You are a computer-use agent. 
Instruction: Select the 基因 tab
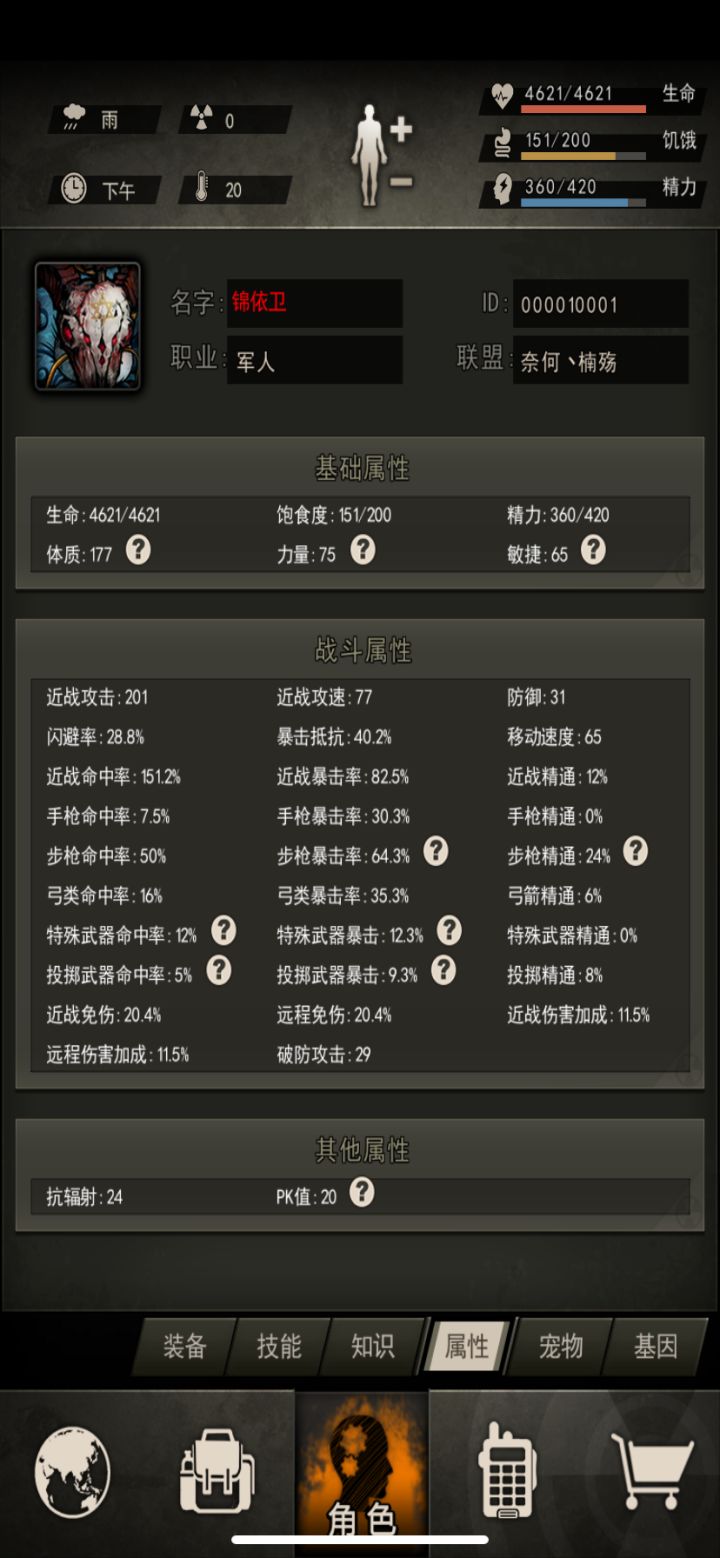(x=655, y=1346)
